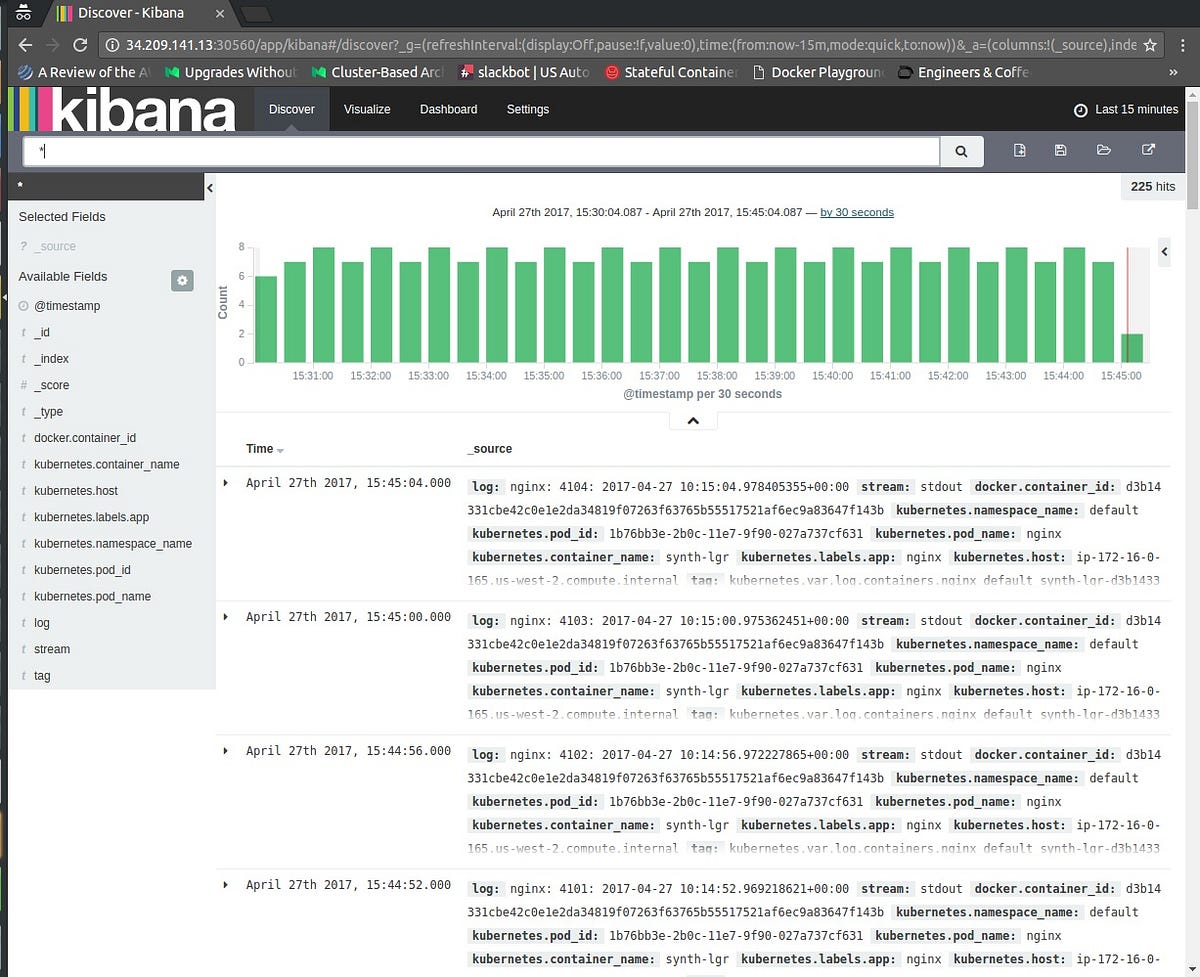
Task: Reload the page with the browser refresh icon
Action: click(x=80, y=44)
